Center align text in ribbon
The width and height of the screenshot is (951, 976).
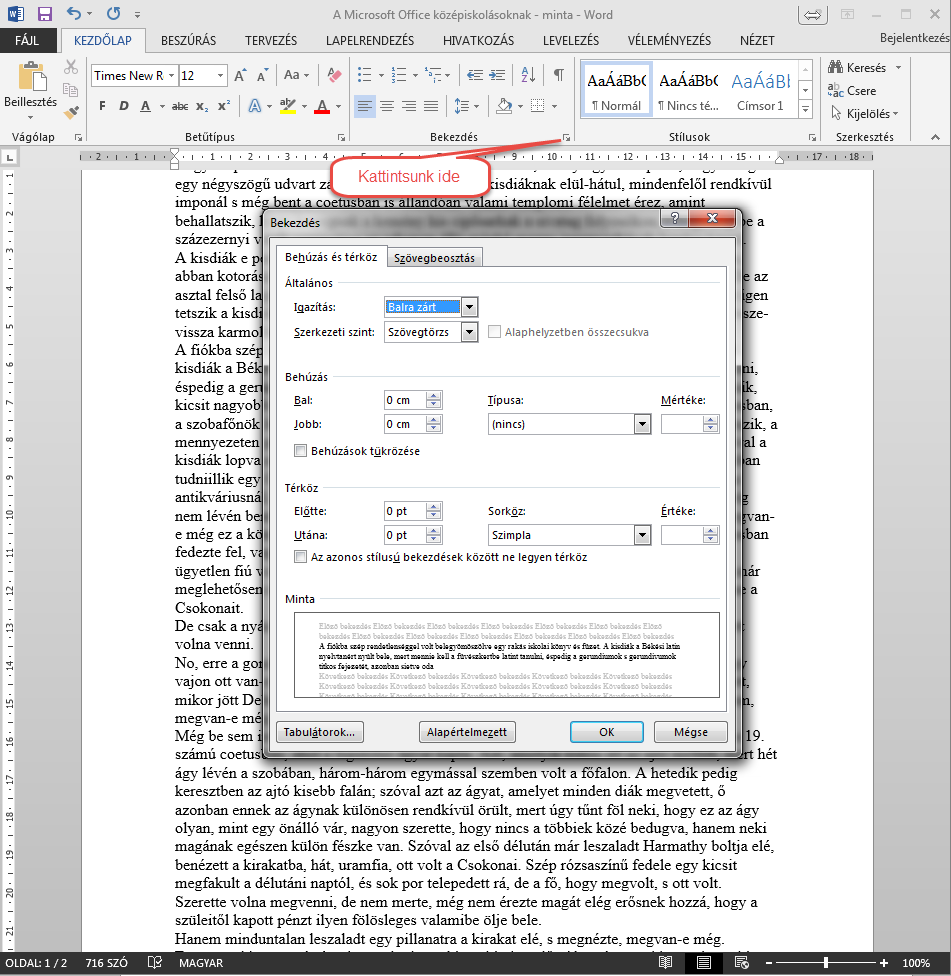(386, 106)
